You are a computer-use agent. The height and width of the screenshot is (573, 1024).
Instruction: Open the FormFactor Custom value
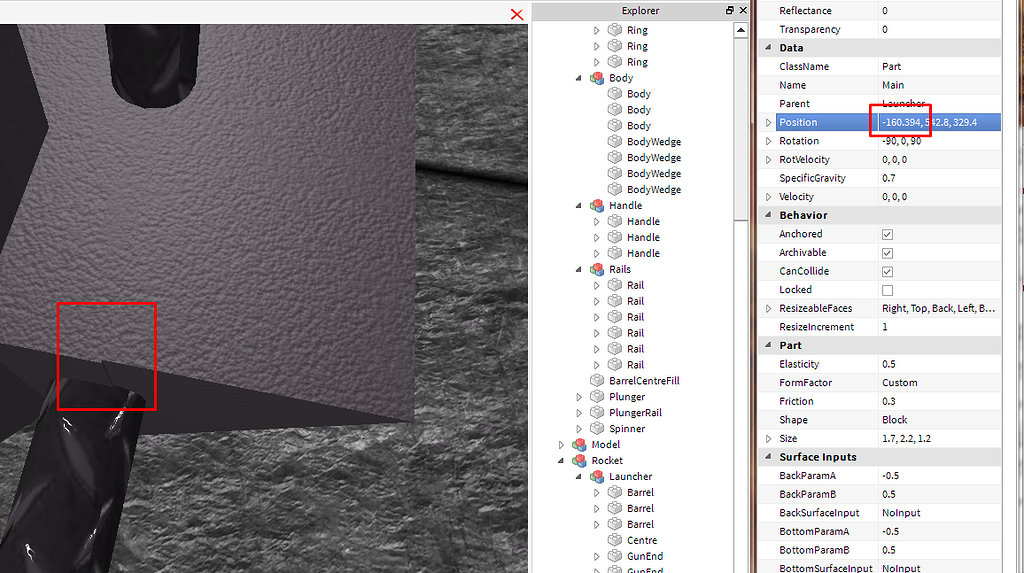pyautogui.click(x=940, y=383)
